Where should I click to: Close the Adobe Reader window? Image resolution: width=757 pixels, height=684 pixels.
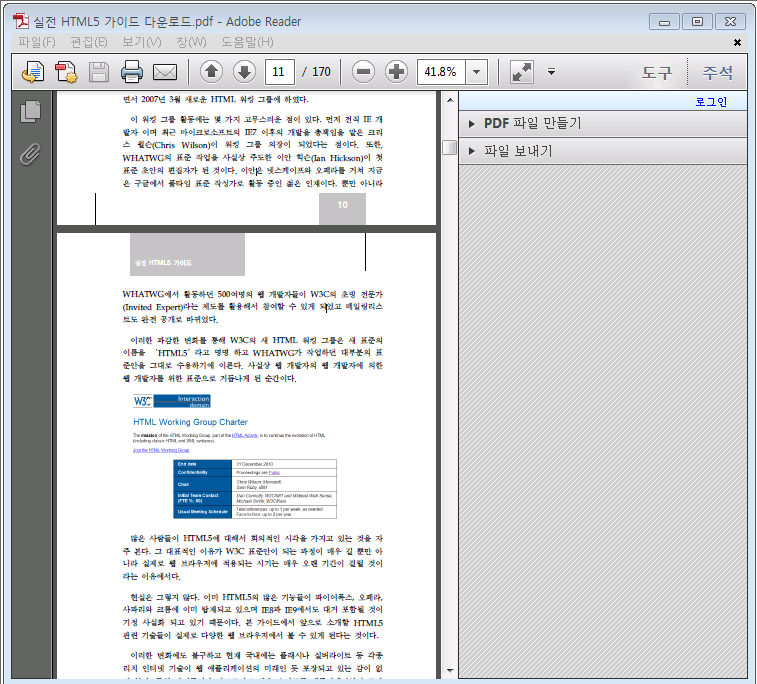click(730, 22)
